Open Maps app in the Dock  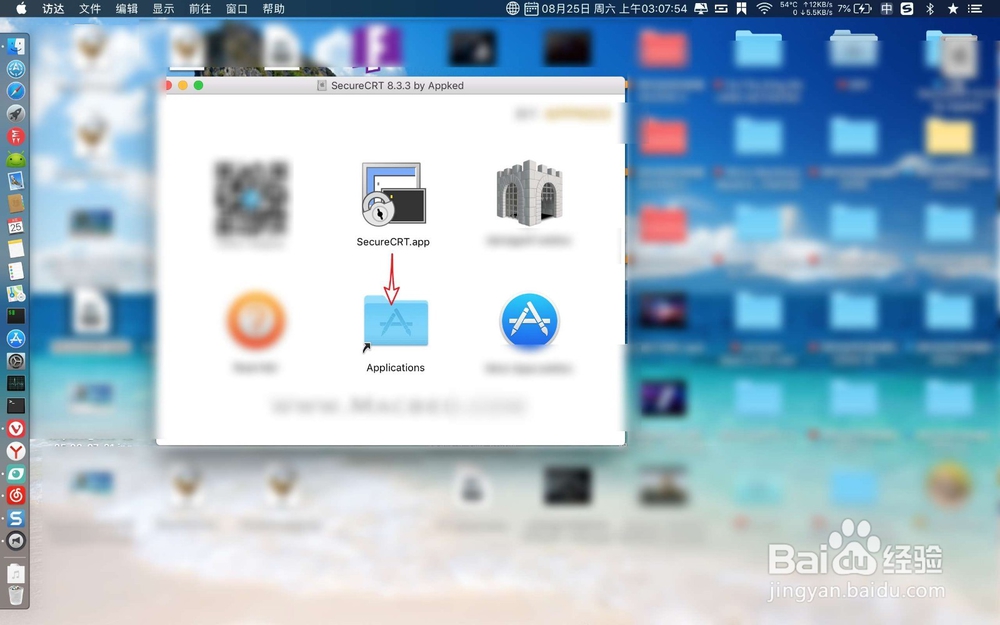click(16, 293)
